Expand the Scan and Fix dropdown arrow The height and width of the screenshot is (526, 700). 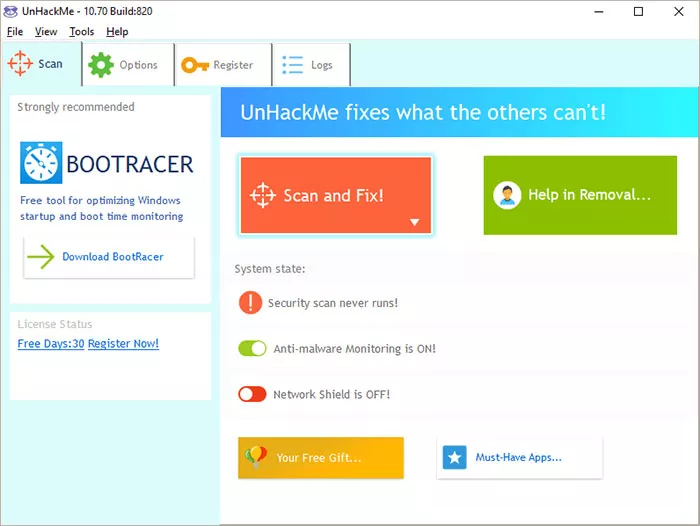(415, 222)
